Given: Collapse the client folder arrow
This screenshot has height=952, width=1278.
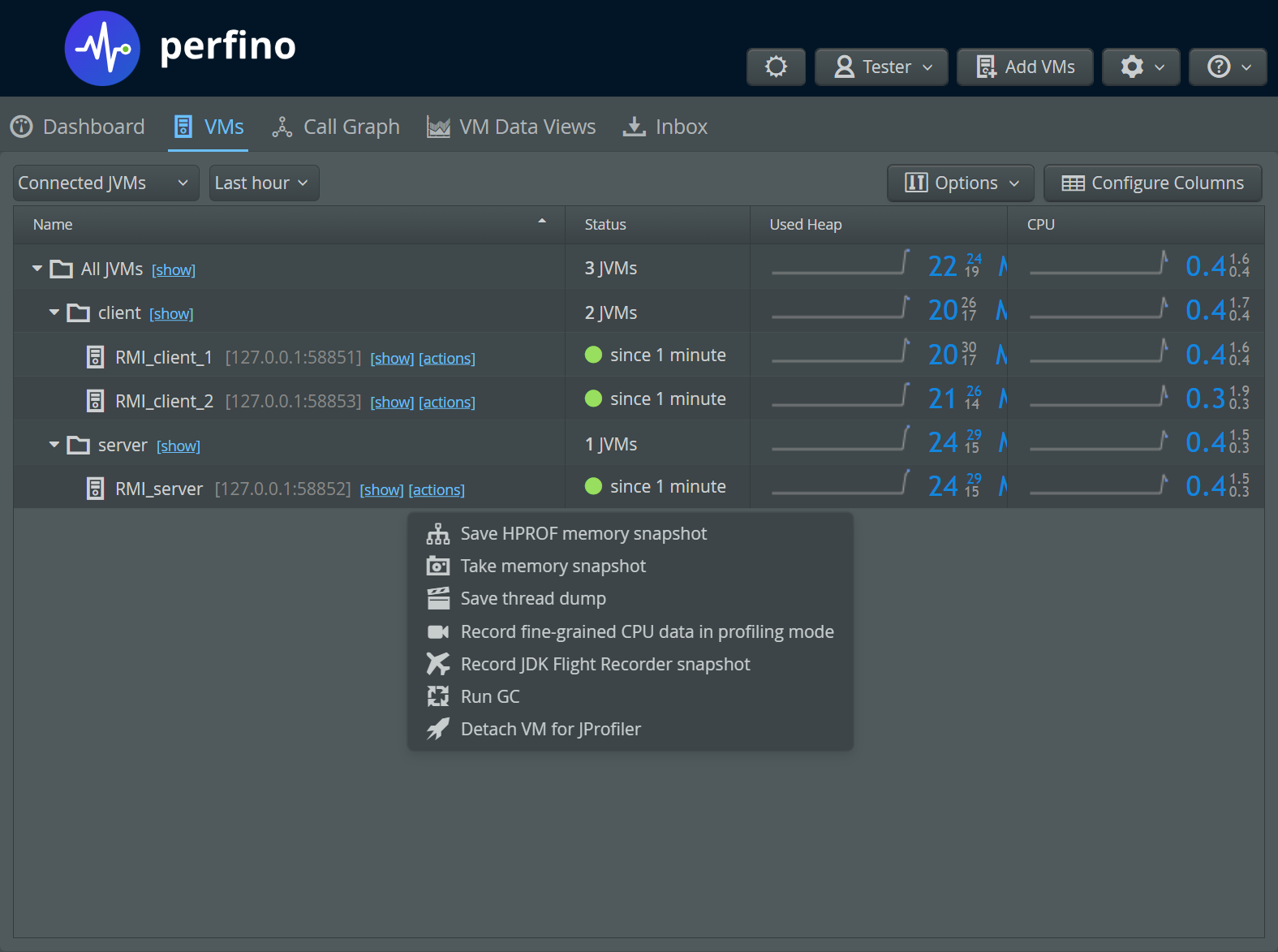Looking at the screenshot, I should (54, 312).
